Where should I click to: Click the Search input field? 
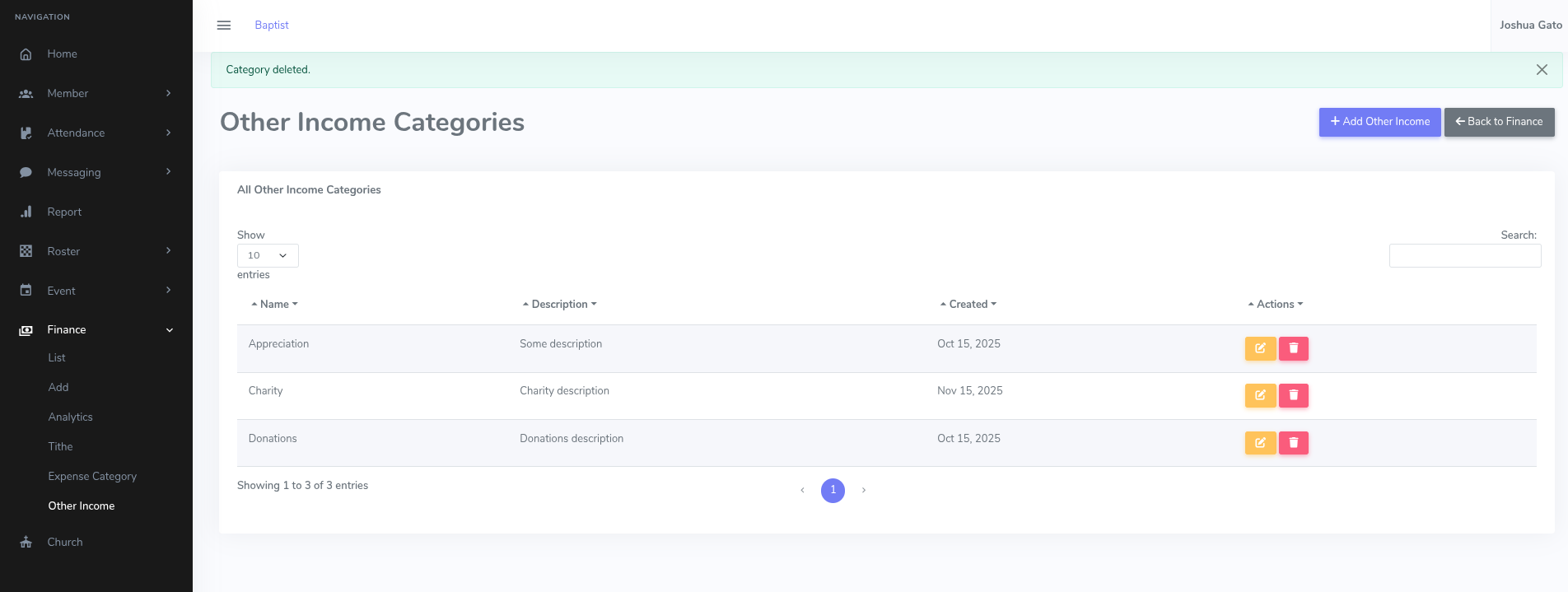pos(1464,256)
